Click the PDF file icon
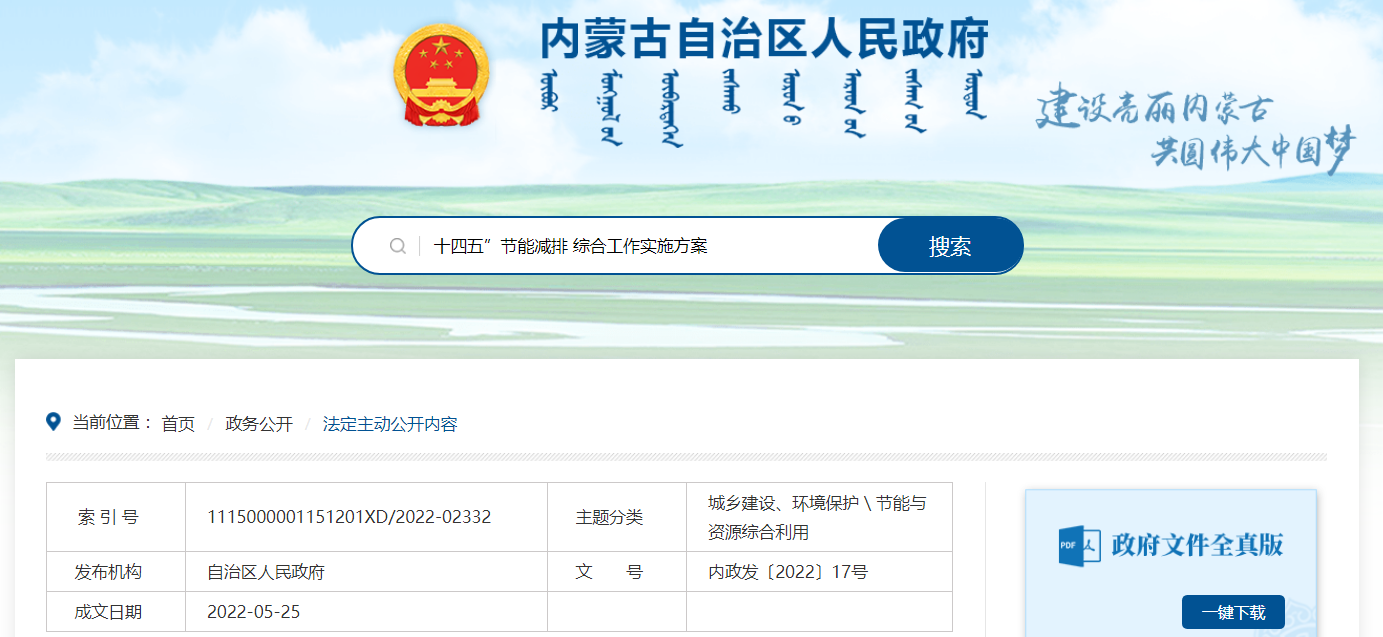The height and width of the screenshot is (637, 1383). 1079,545
